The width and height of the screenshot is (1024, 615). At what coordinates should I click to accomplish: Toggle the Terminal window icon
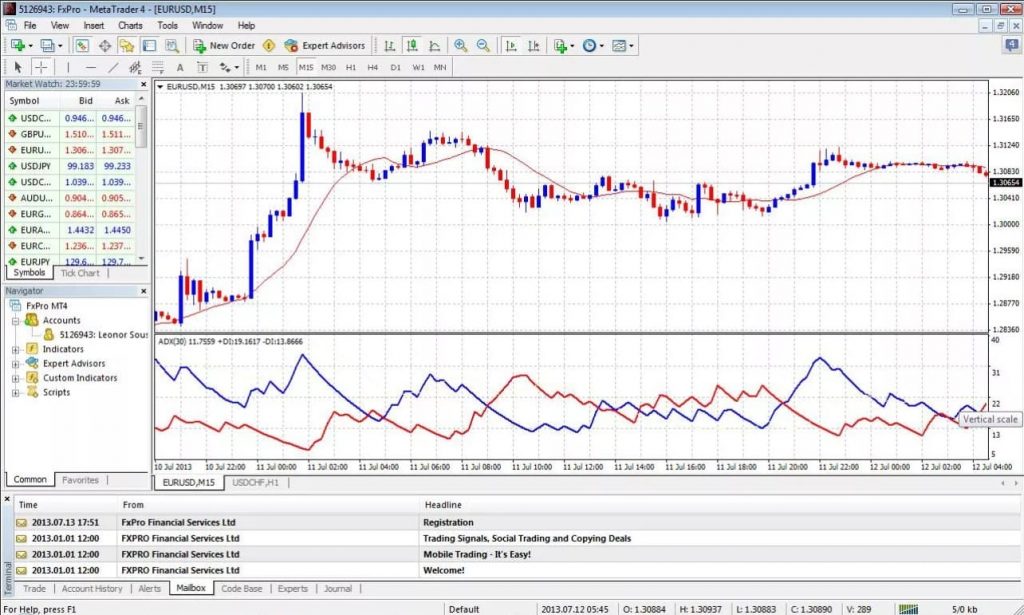(150, 45)
